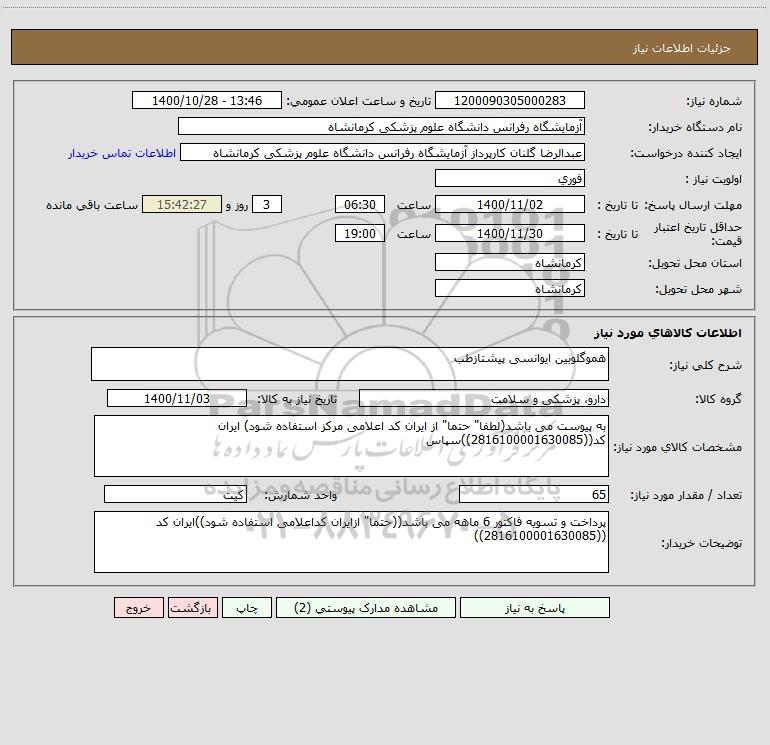Click deadline time field 06:30
Image resolution: width=770 pixels, height=745 pixels.
[x=359, y=204]
